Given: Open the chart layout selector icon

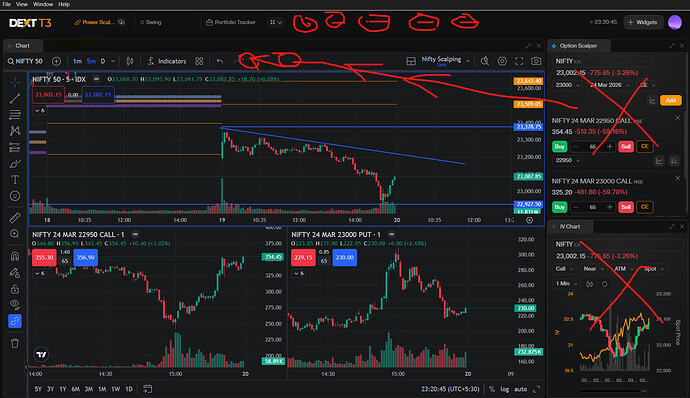Looking at the screenshot, I should point(411,61).
